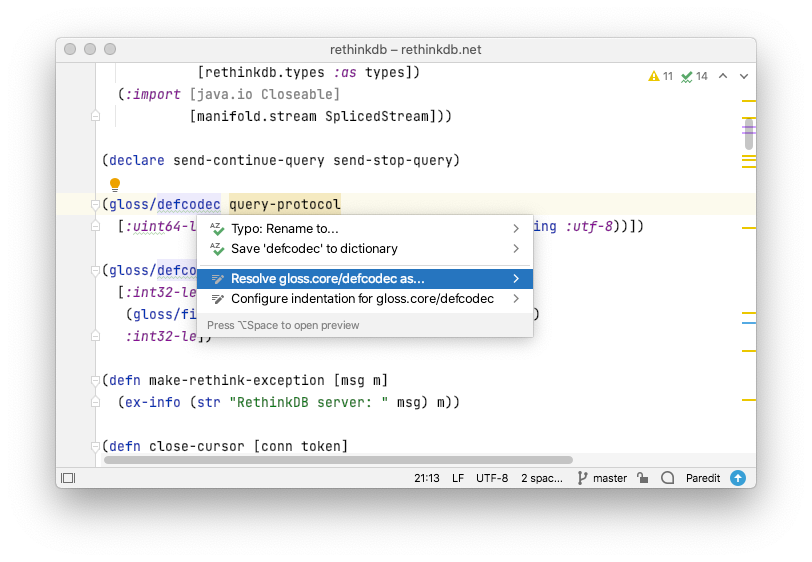This screenshot has height=562, width=812.
Task: Change line separator LF
Action: point(458,478)
